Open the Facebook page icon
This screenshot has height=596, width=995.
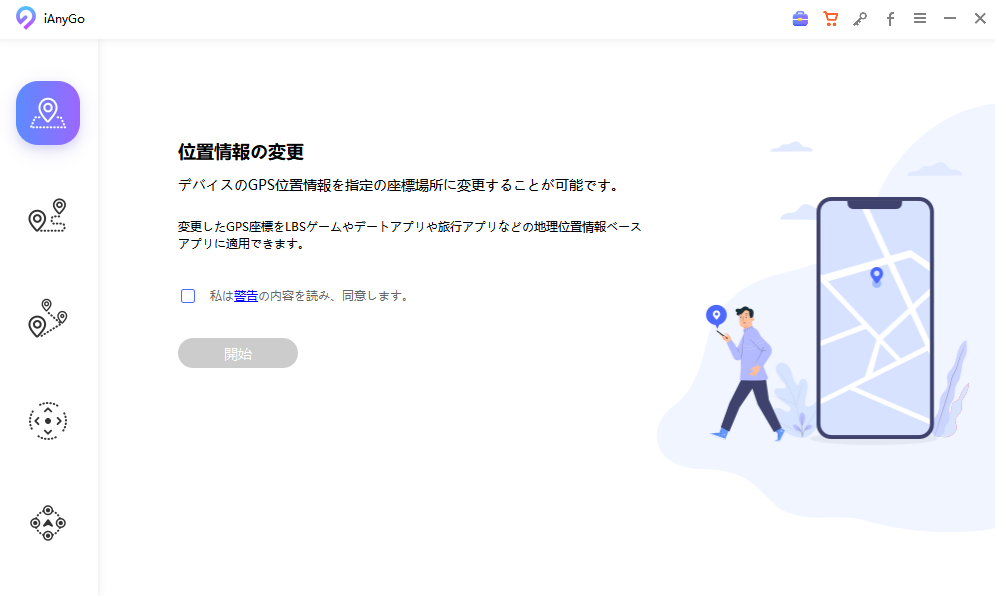[890, 19]
